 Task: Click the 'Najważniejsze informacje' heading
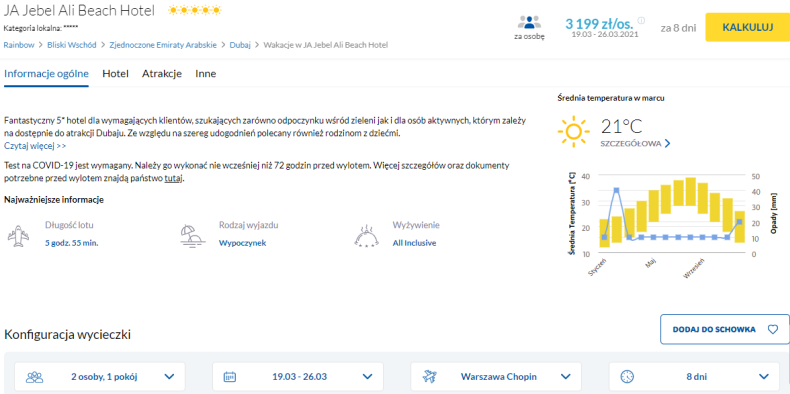[54, 200]
